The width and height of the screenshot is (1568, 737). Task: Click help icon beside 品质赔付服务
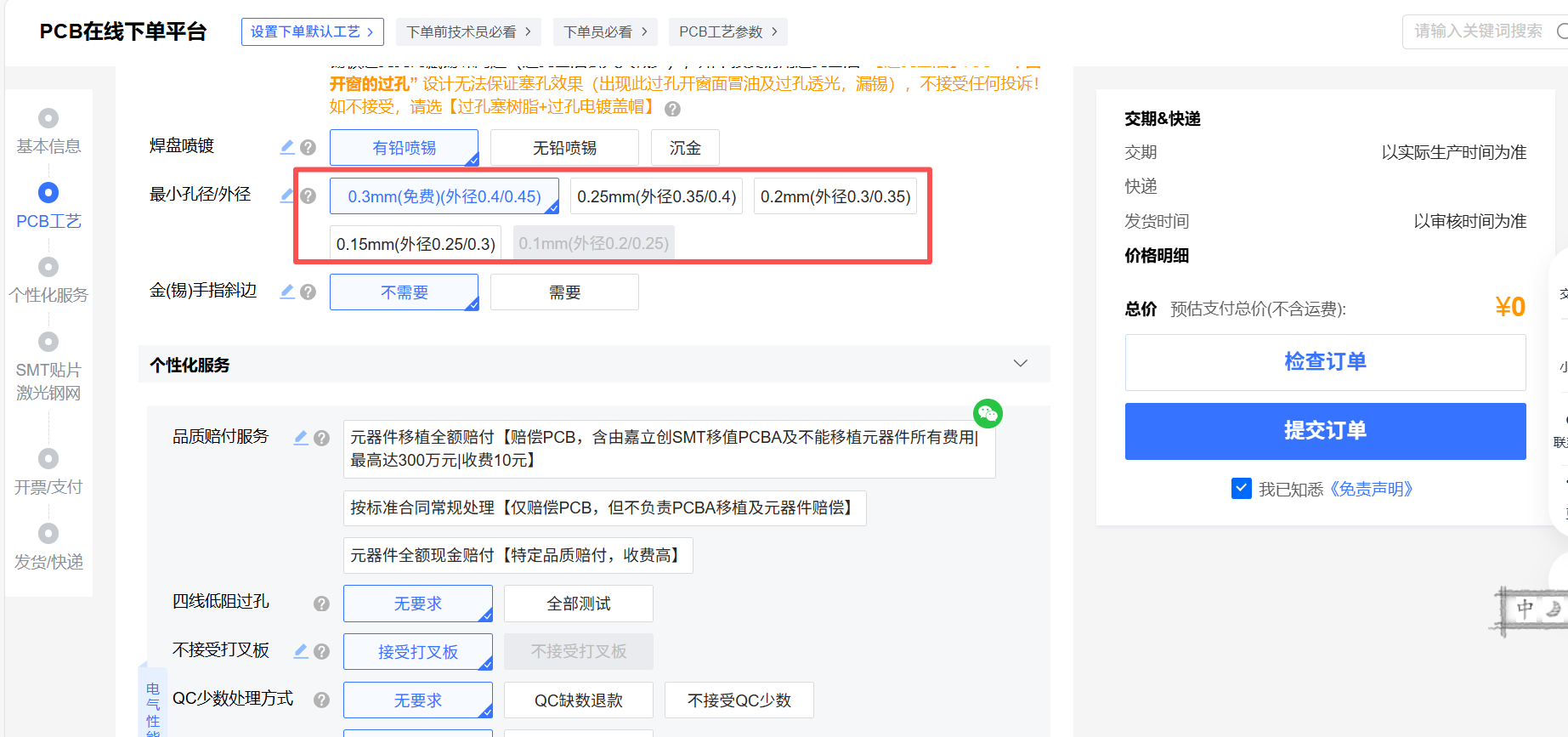coord(321,438)
